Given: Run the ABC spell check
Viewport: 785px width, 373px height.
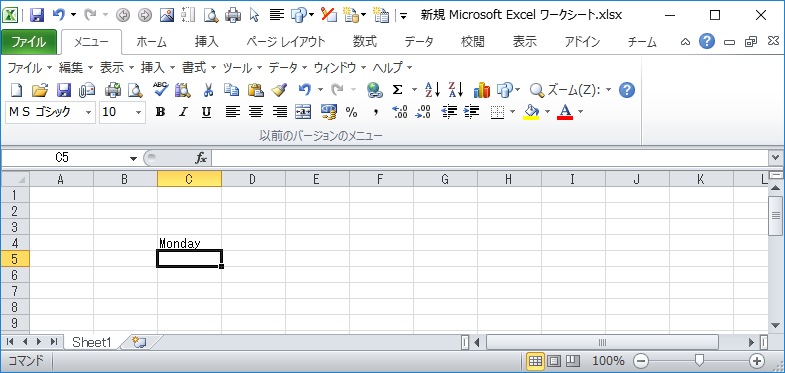Looking at the screenshot, I should (x=161, y=90).
